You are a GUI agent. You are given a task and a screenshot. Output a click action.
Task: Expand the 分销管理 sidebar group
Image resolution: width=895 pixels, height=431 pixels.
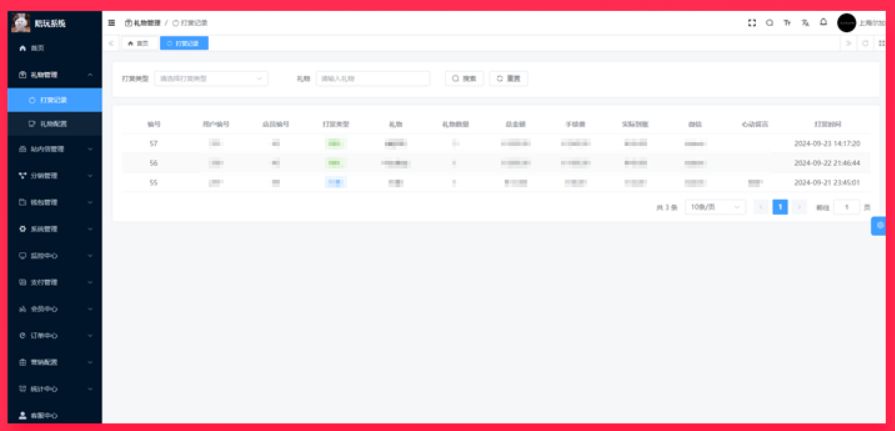tap(55, 176)
